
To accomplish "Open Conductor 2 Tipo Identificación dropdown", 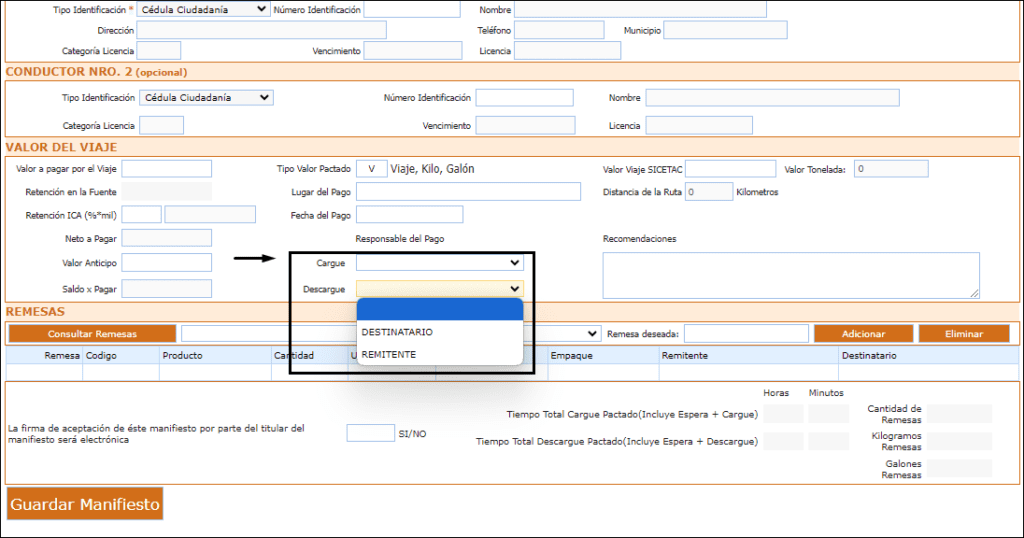I will pyautogui.click(x=206, y=98).
